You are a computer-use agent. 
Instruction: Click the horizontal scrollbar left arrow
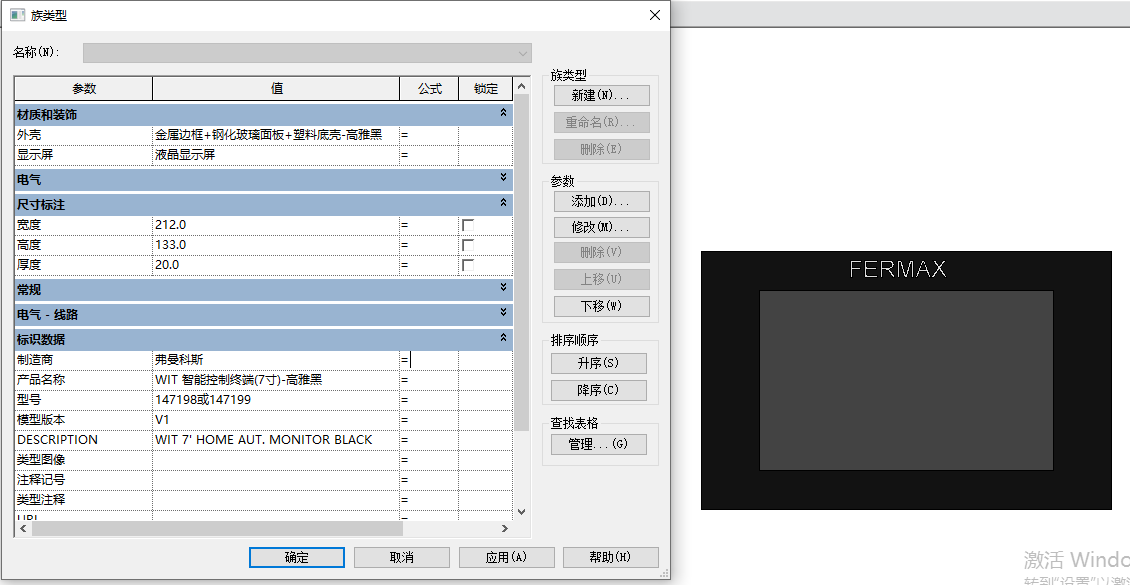(22, 529)
